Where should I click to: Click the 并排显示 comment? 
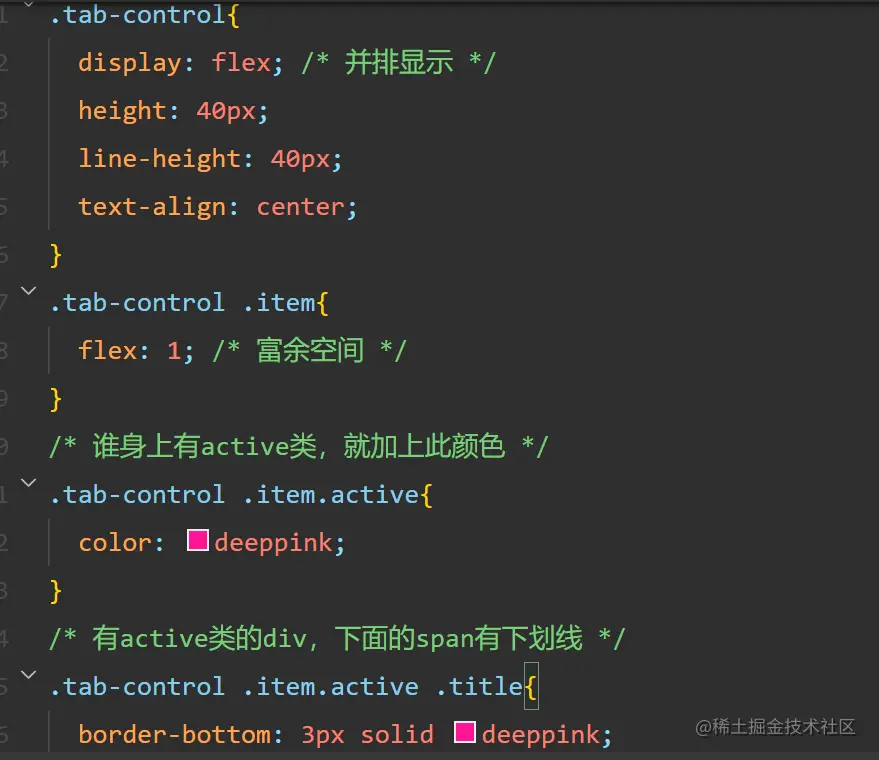tap(399, 62)
